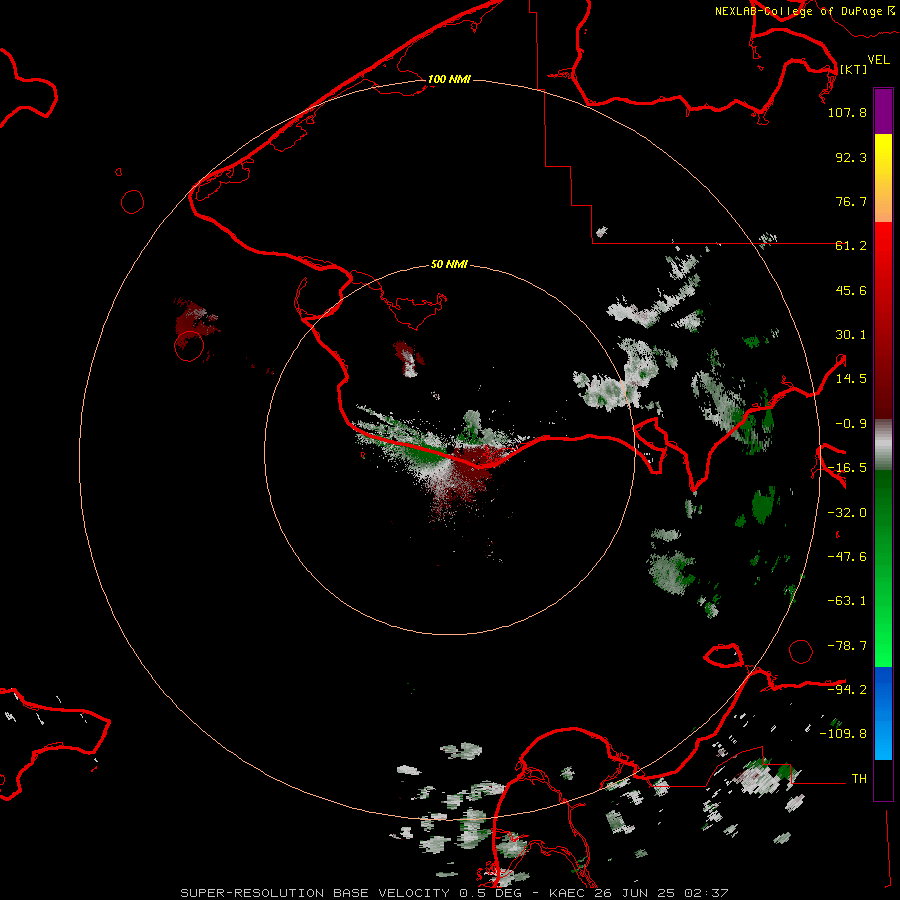Click the [KT] units label
The height and width of the screenshot is (900, 900).
853,69
